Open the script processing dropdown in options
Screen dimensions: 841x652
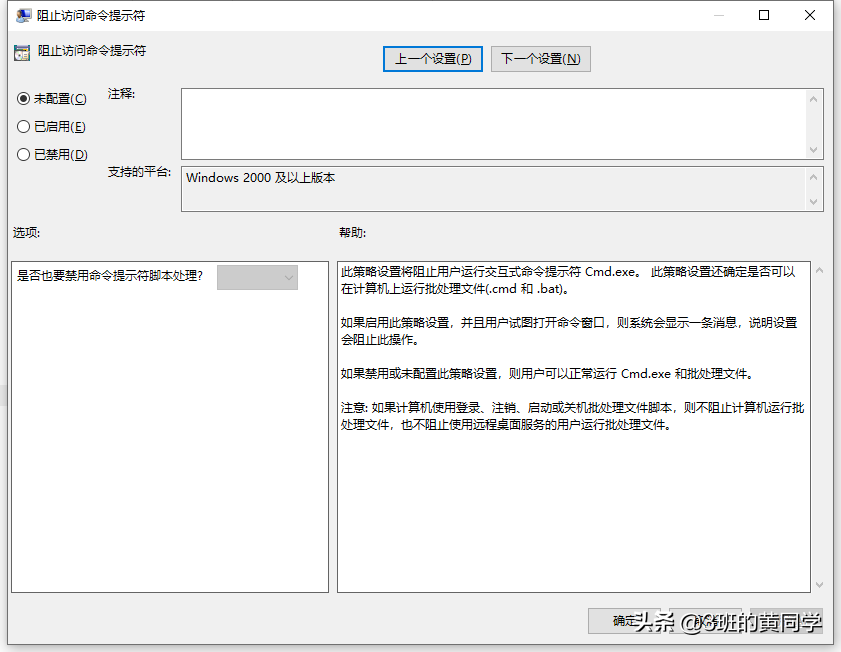point(257,277)
